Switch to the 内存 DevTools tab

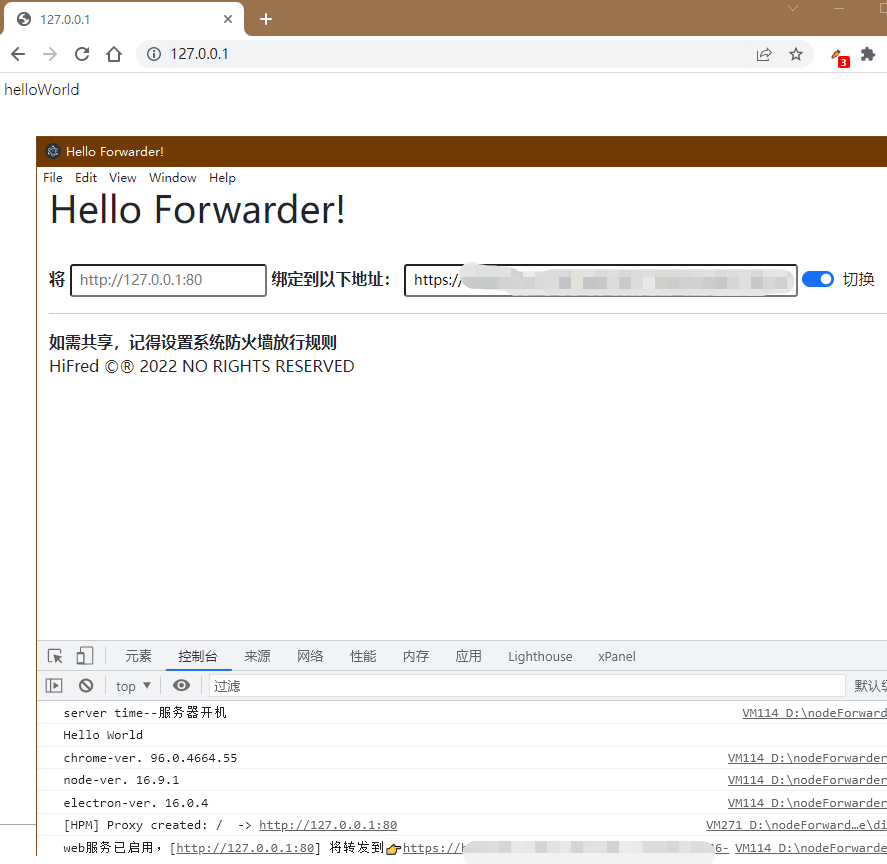[x=416, y=656]
